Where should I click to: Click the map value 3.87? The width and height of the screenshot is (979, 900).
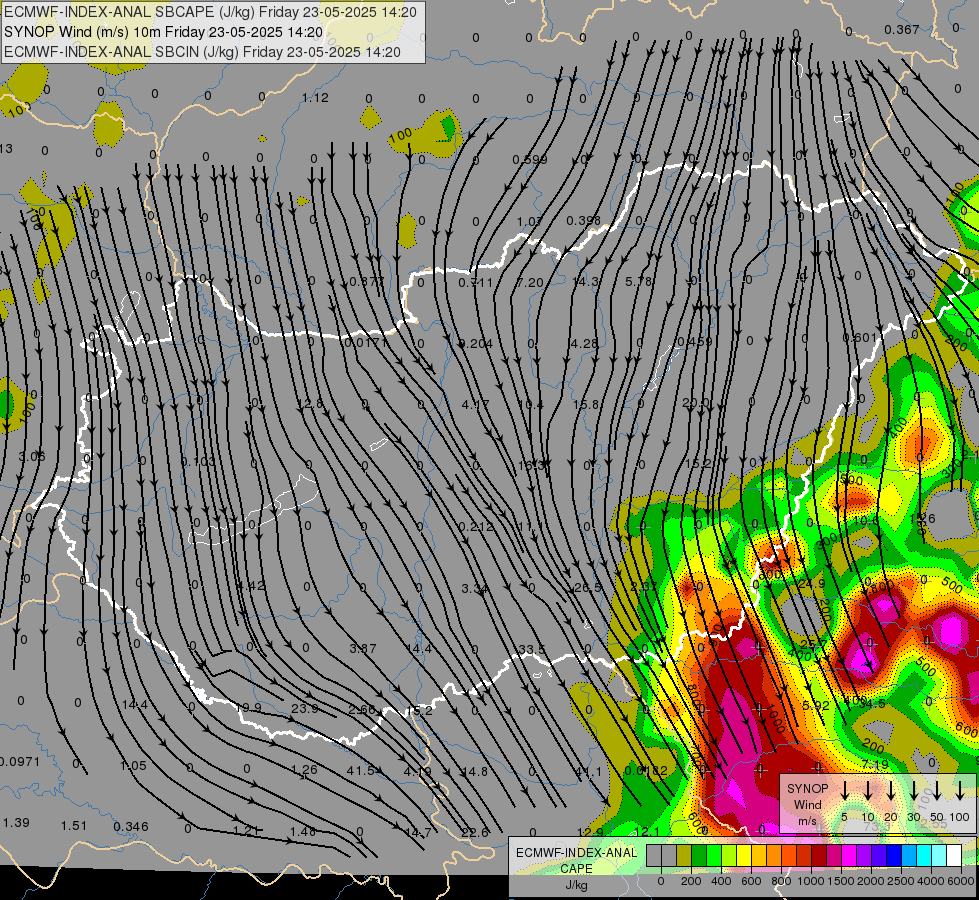click(x=363, y=648)
